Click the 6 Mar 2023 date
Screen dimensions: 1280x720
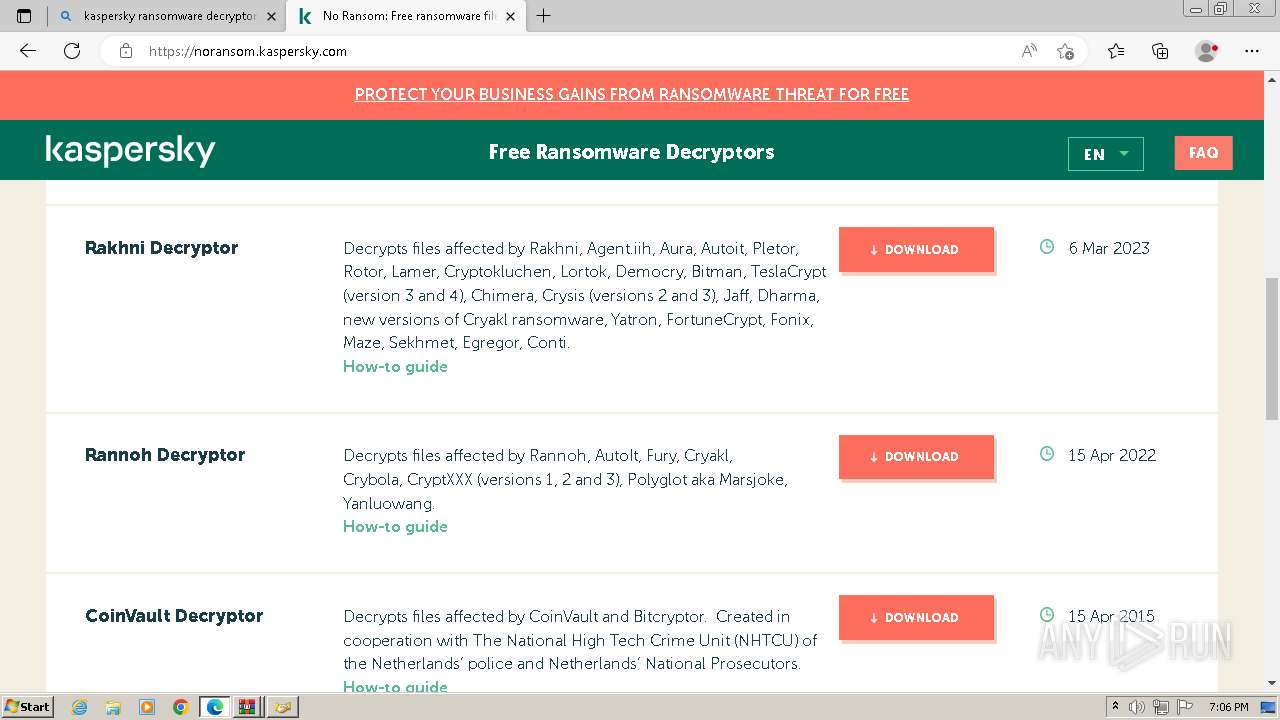point(1109,248)
